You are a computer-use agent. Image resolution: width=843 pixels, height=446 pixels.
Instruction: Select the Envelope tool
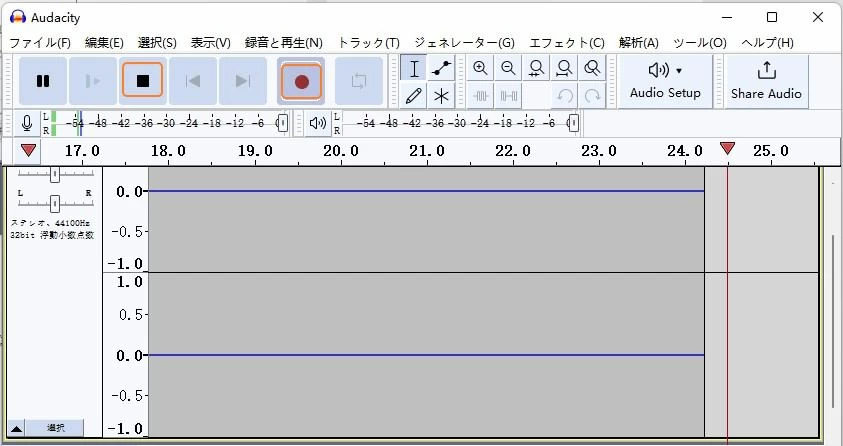point(441,68)
